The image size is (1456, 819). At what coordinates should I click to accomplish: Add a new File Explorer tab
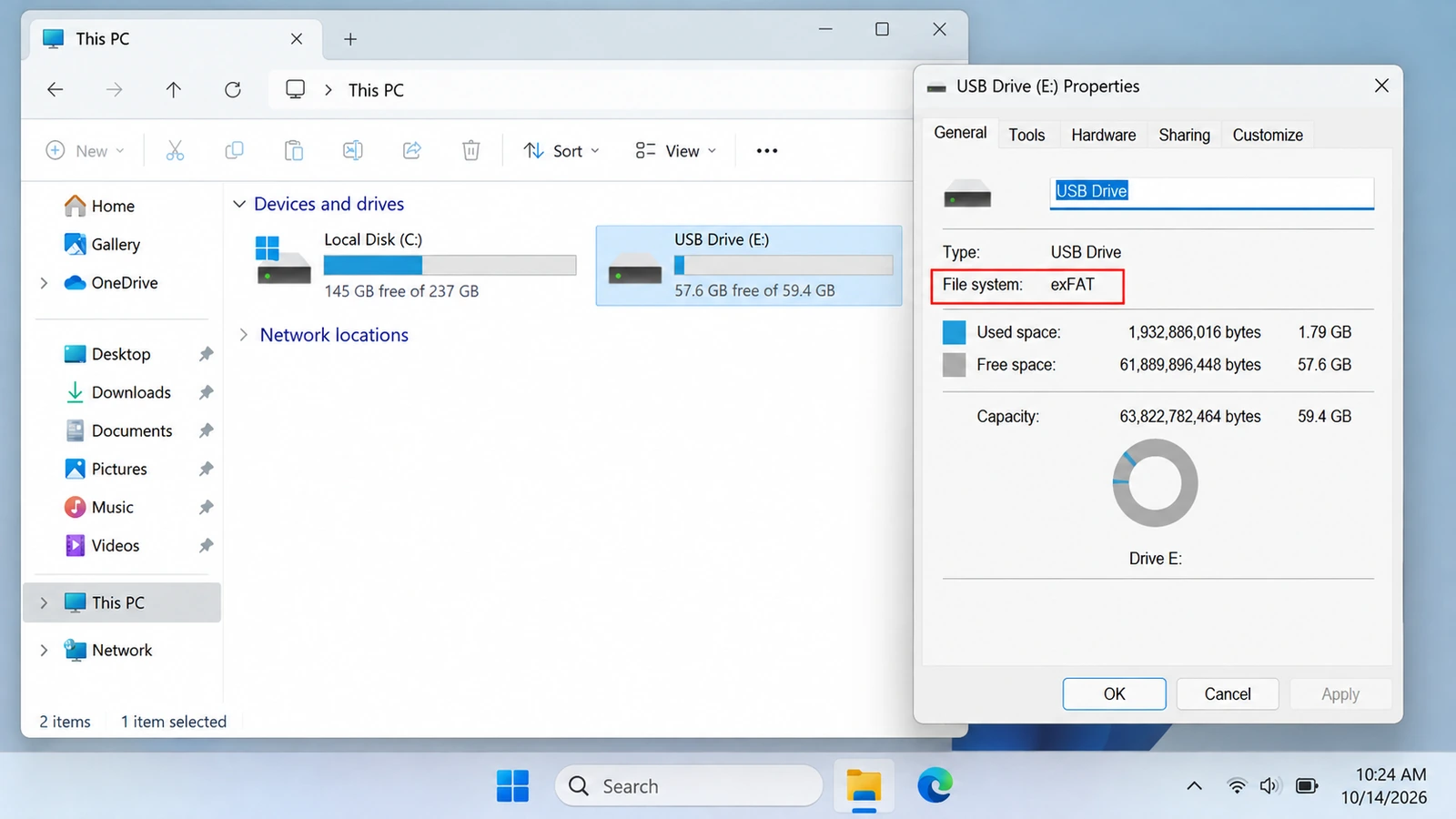(350, 39)
